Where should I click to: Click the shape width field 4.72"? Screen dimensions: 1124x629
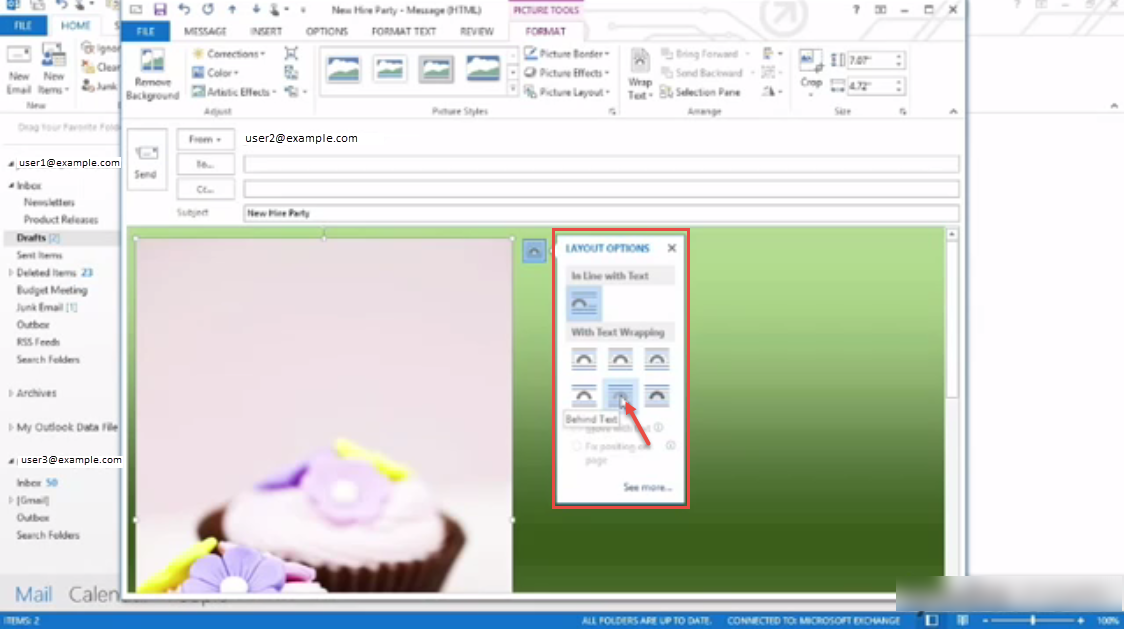click(870, 86)
